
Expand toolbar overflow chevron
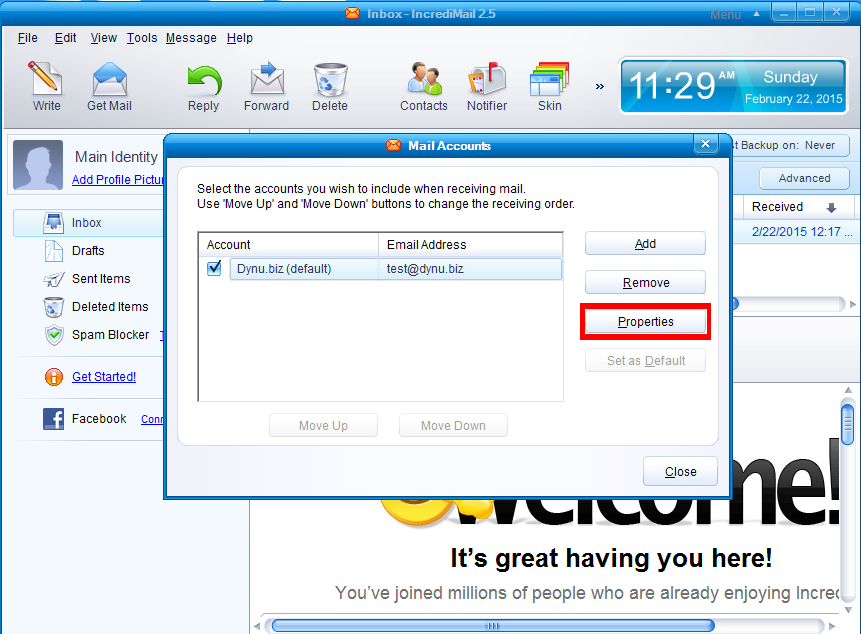600,86
